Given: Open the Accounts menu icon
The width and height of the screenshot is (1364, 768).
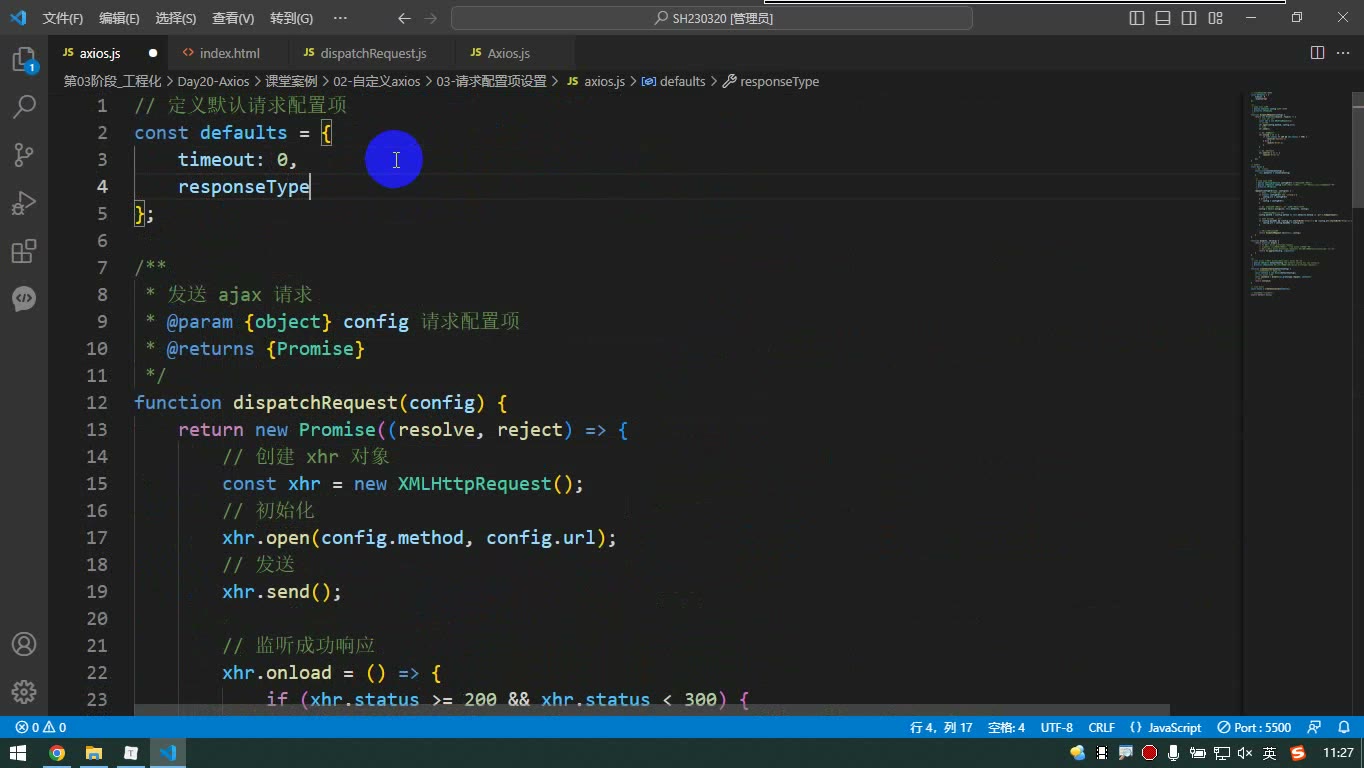Looking at the screenshot, I should (x=24, y=644).
